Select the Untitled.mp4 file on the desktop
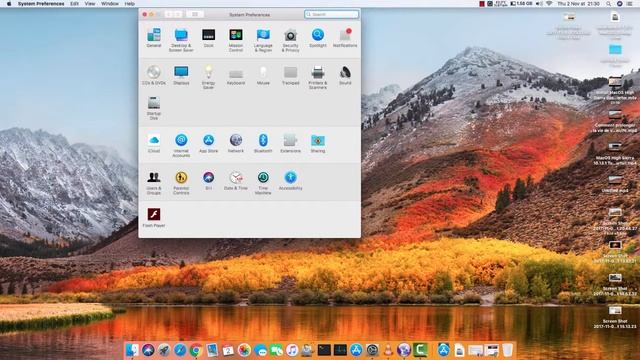 (x=615, y=183)
